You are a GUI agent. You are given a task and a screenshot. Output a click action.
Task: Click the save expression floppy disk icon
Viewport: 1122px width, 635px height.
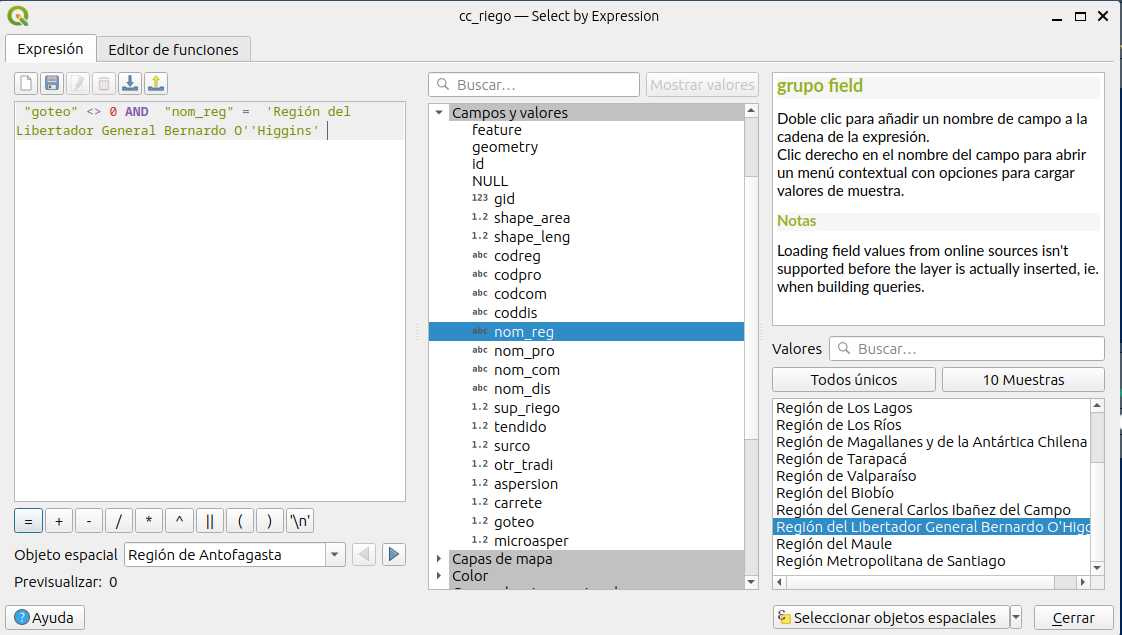(x=52, y=83)
